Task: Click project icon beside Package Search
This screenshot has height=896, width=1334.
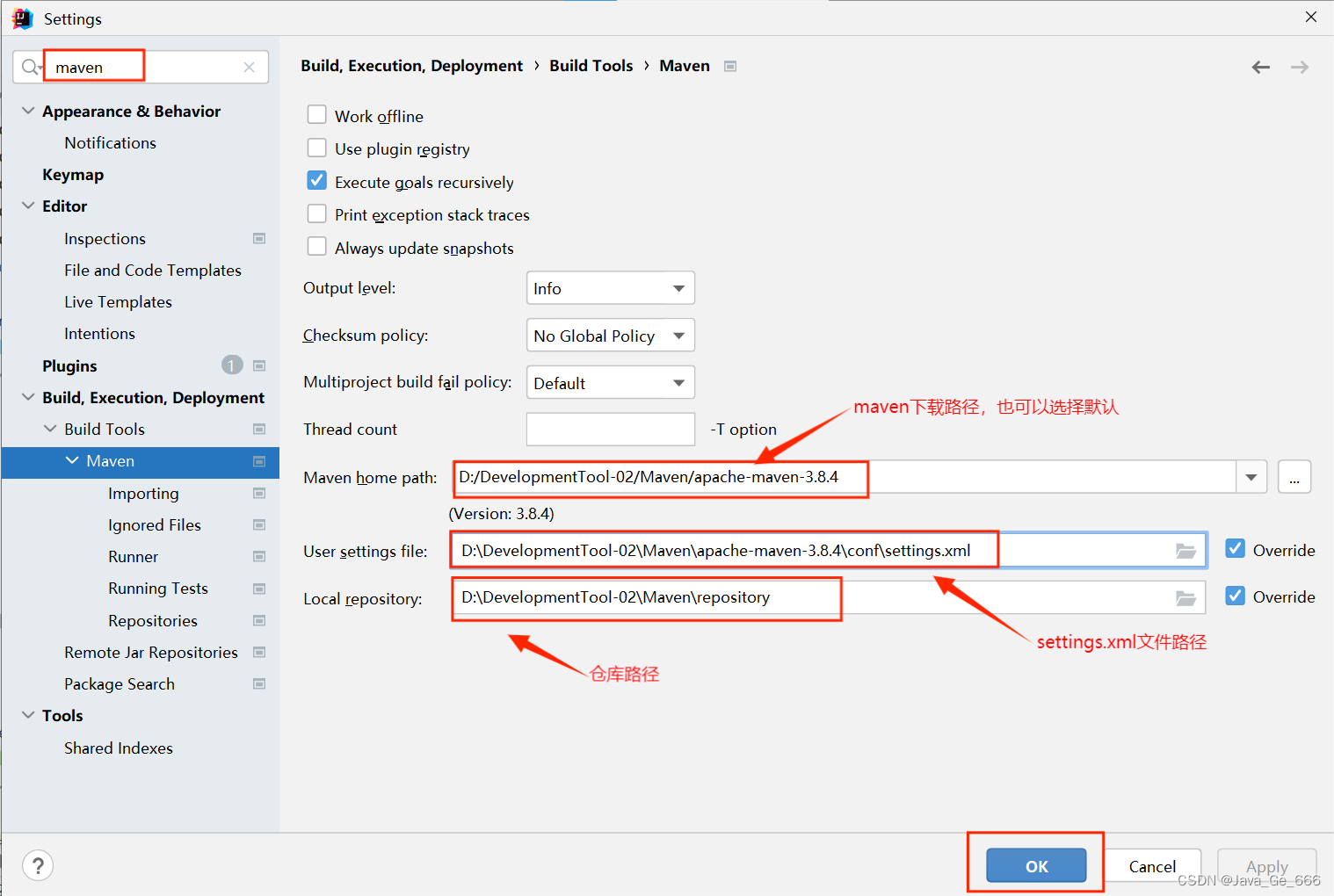Action: 259,683
